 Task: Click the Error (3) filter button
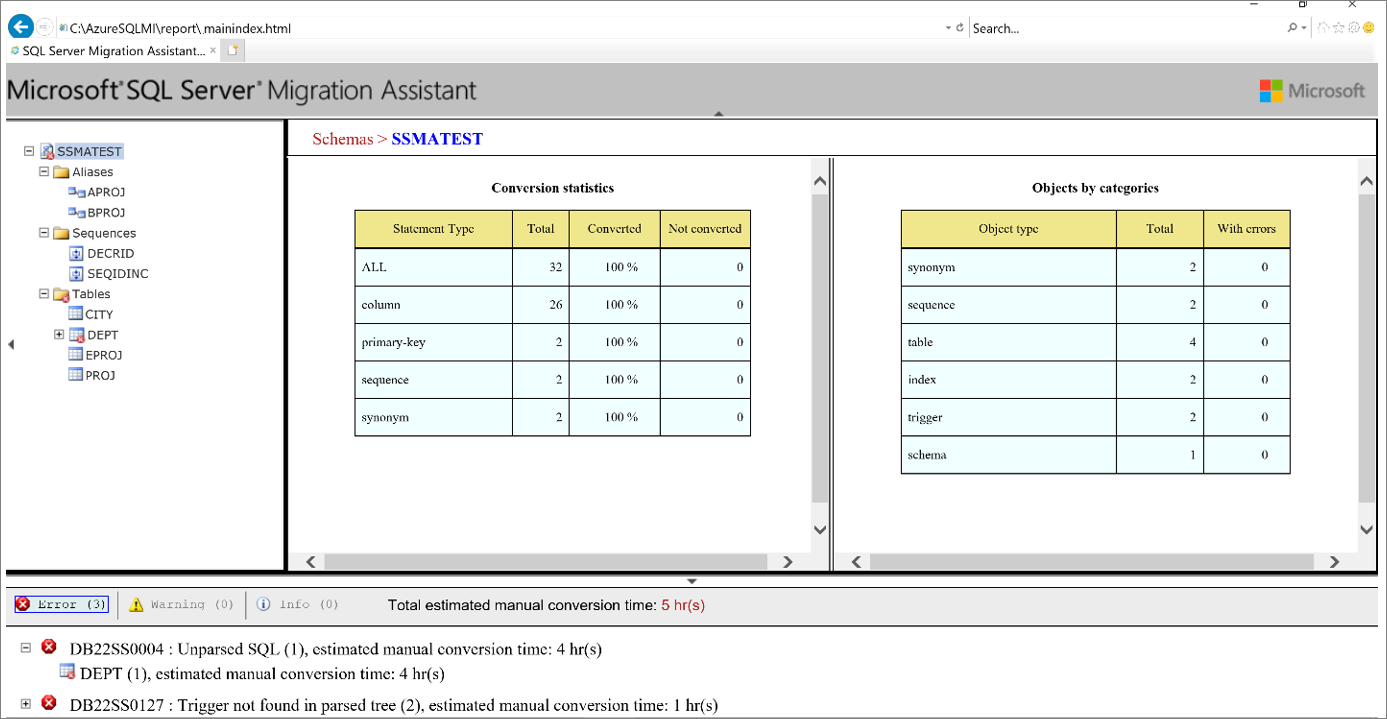[x=60, y=604]
